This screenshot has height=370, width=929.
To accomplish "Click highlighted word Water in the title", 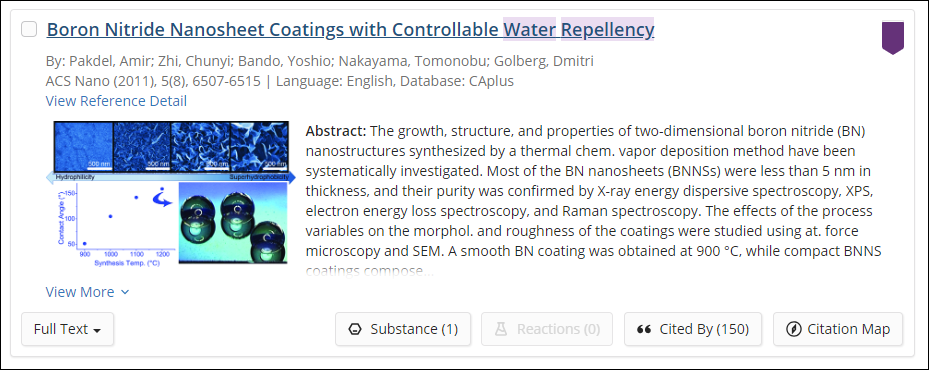I will pyautogui.click(x=530, y=29).
